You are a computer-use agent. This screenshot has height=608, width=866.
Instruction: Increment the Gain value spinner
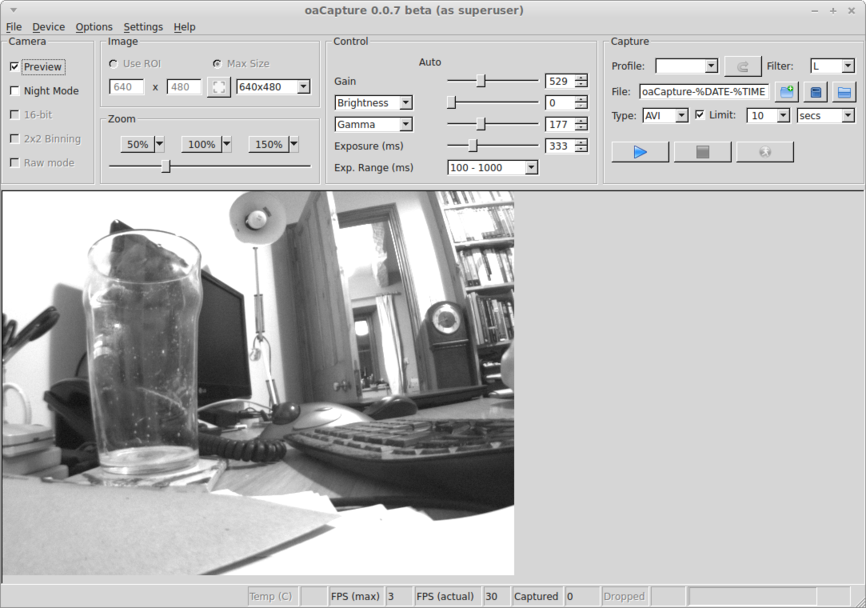[x=581, y=77]
